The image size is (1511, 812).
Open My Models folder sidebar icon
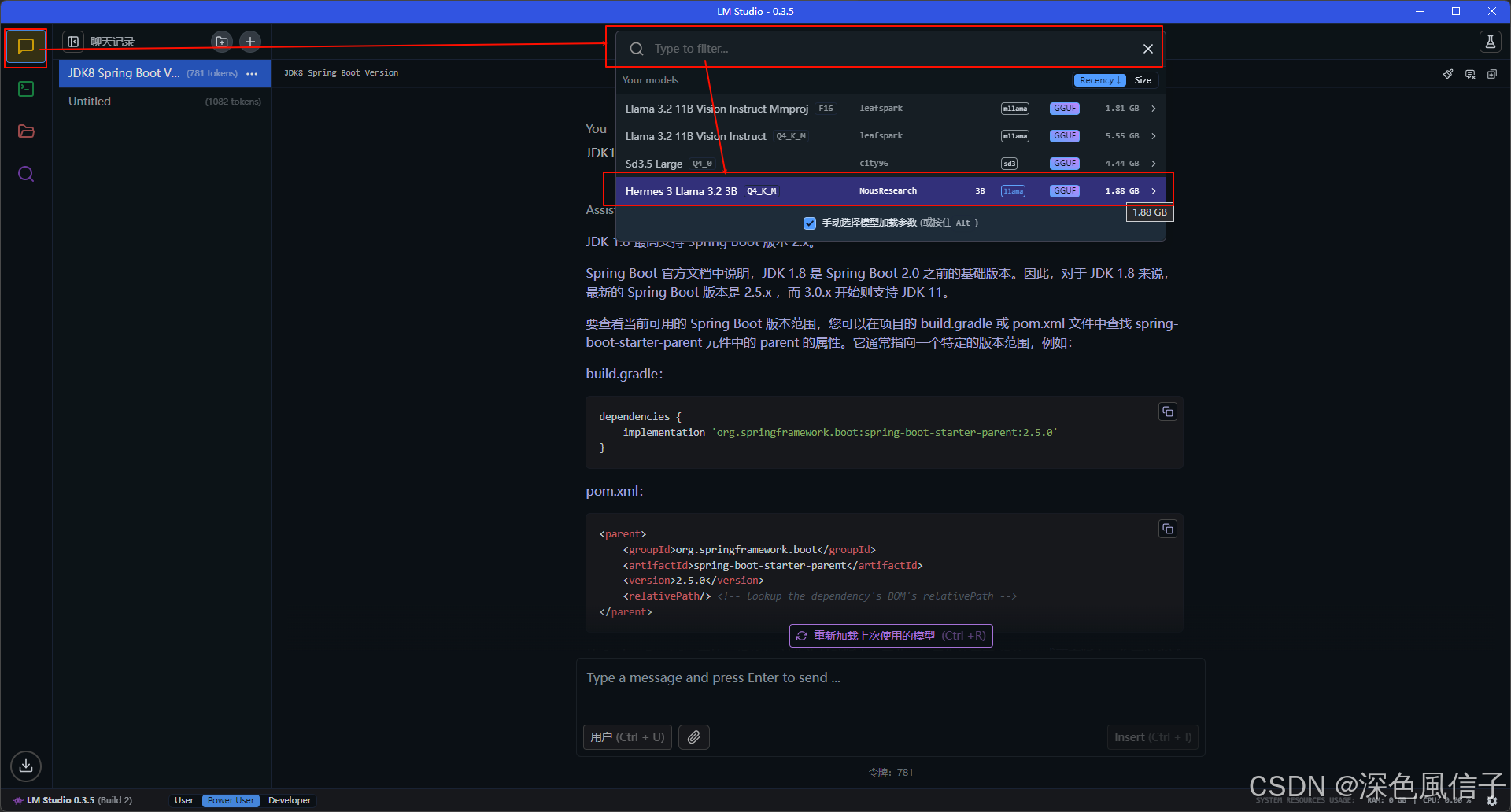26,131
